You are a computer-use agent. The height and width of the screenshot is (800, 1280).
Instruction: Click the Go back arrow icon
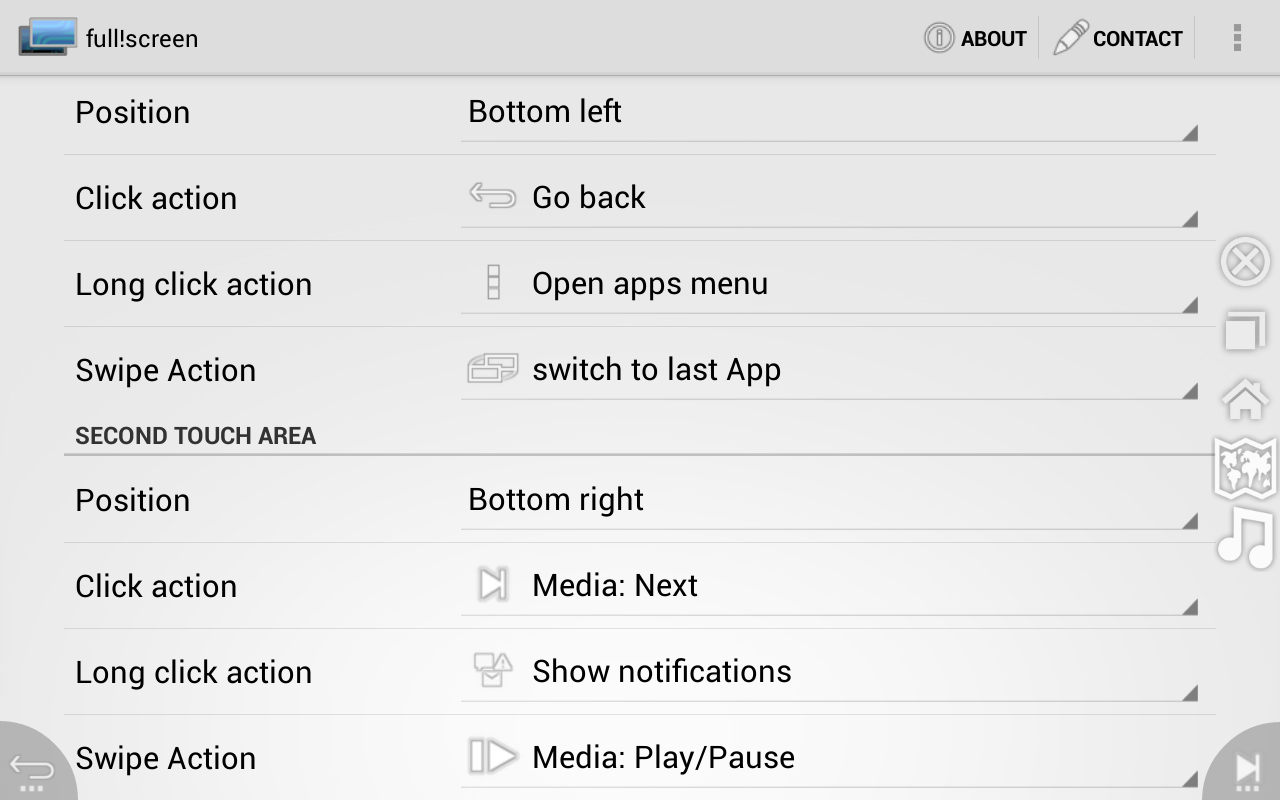pos(492,197)
